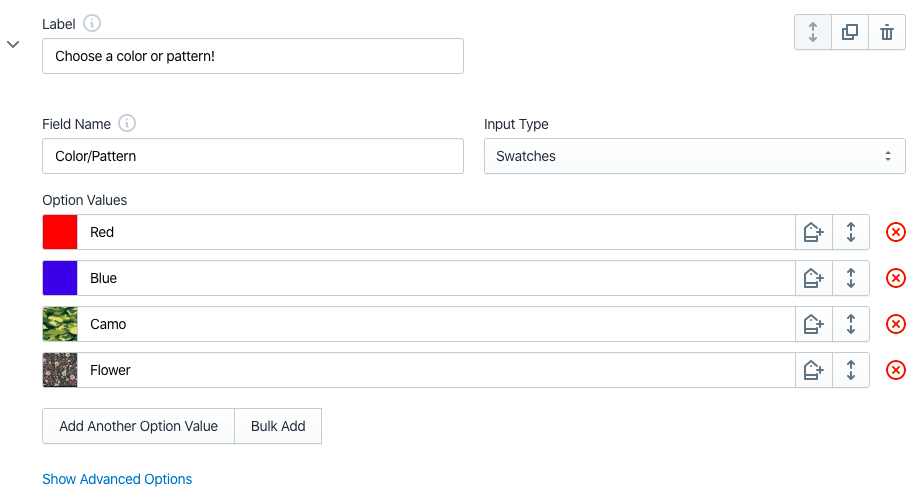Click the duplicate option icon at top right

point(850,32)
